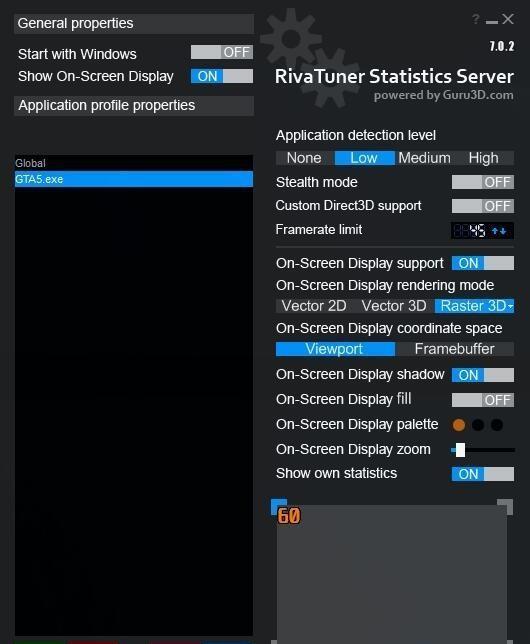Toggle Show On-Screen Display switch
Screen dimensions: 530x644
pos(222,76)
